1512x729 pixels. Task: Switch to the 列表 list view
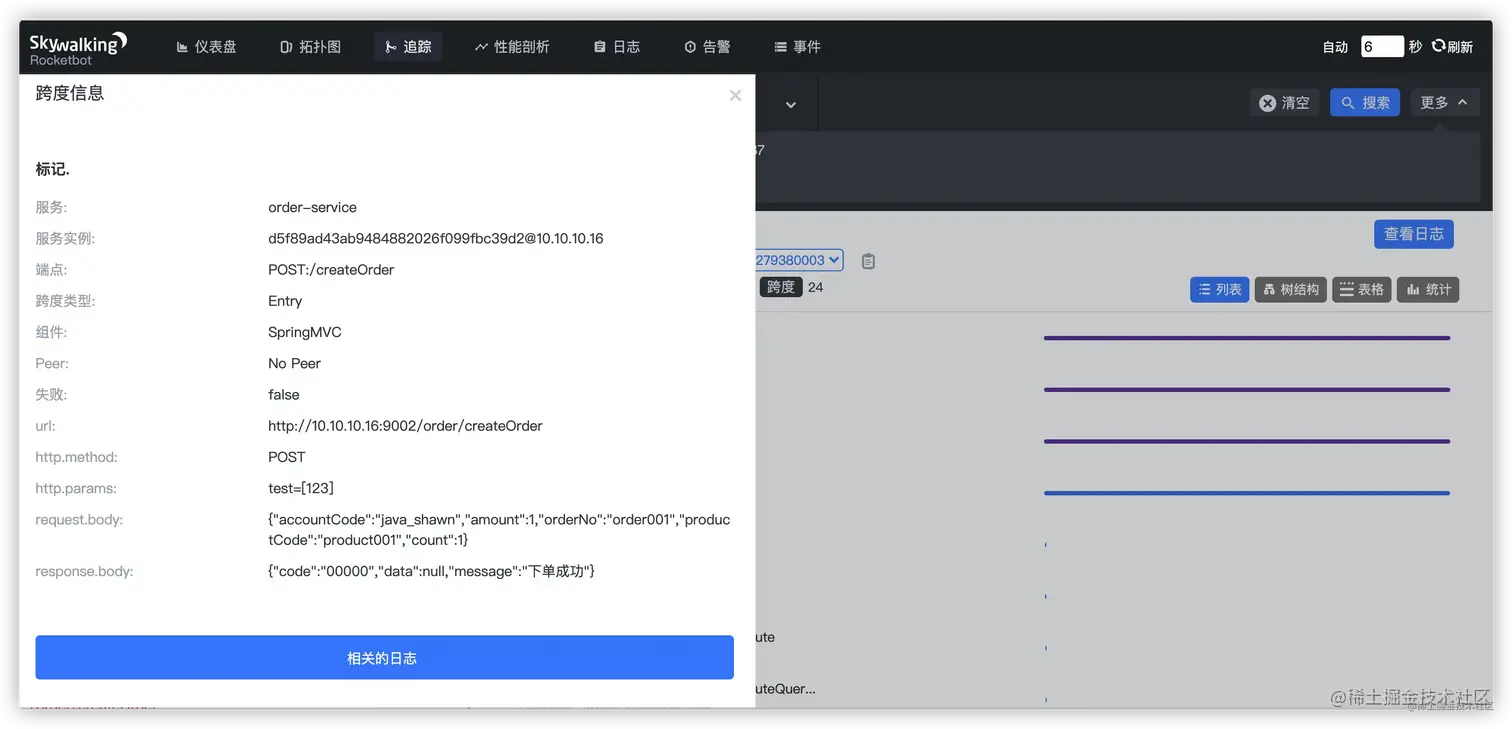pos(1219,290)
